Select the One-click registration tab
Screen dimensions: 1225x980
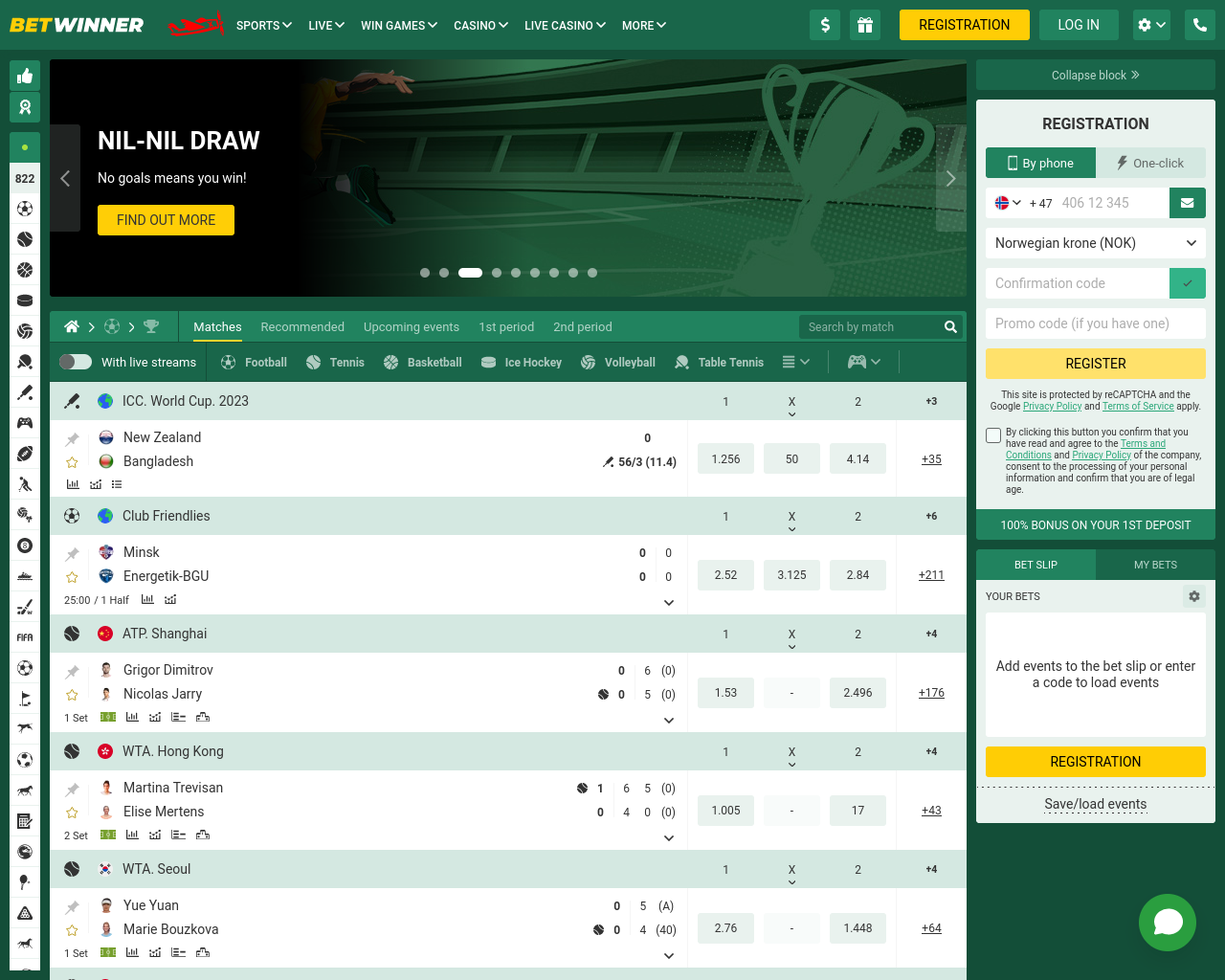(x=1151, y=163)
